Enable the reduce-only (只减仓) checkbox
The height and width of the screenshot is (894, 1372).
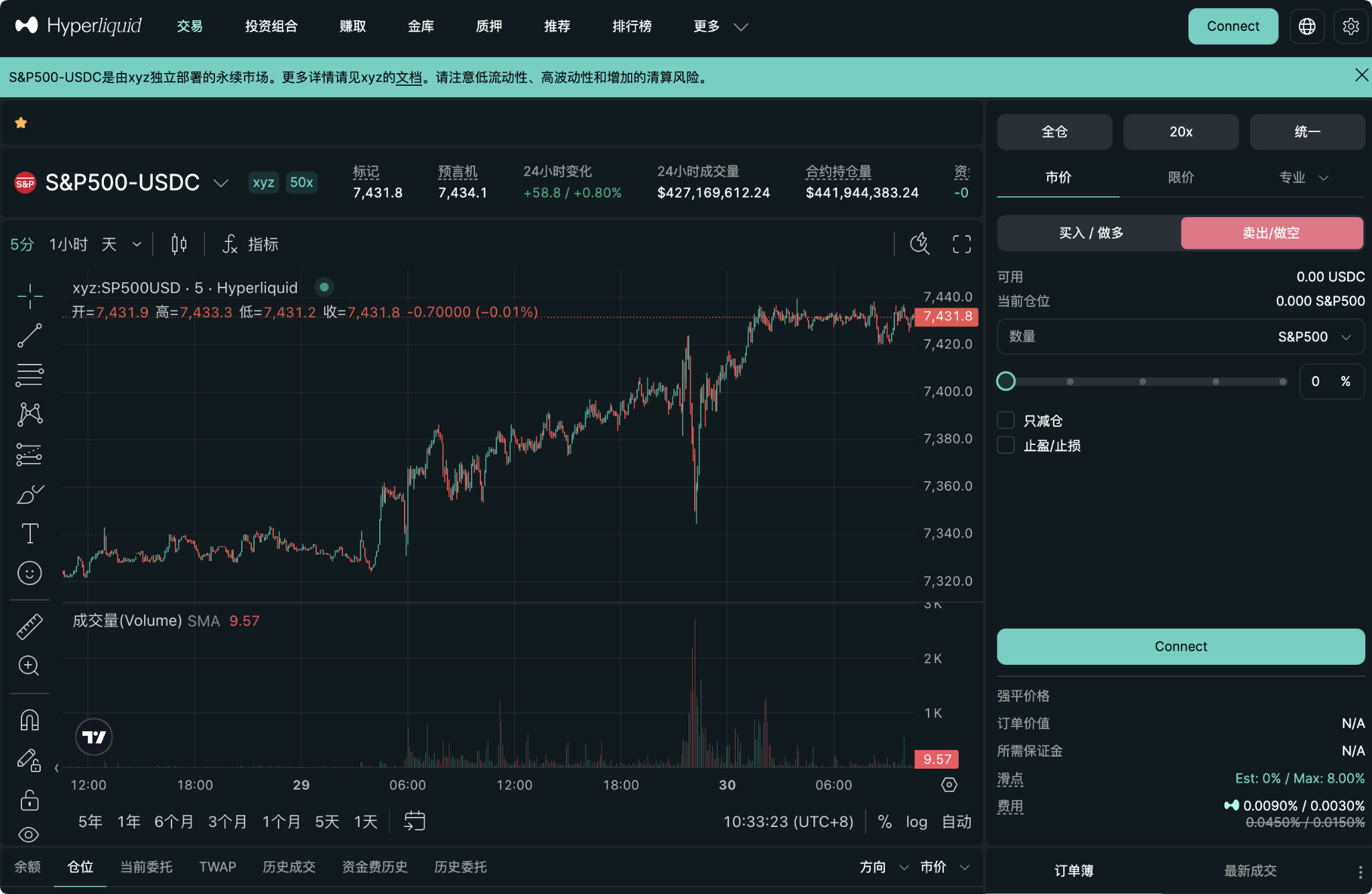click(1006, 420)
